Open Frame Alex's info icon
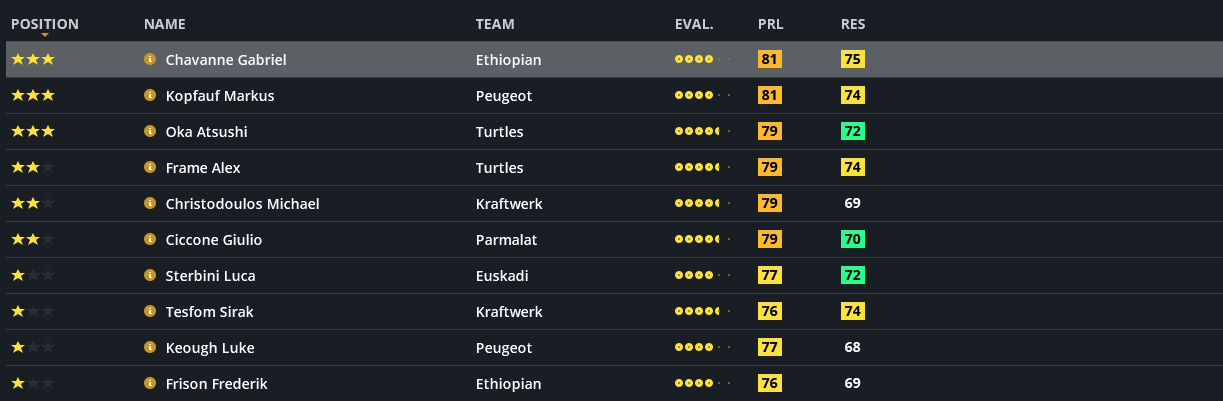Viewport: 1223px width, 401px height. click(150, 168)
